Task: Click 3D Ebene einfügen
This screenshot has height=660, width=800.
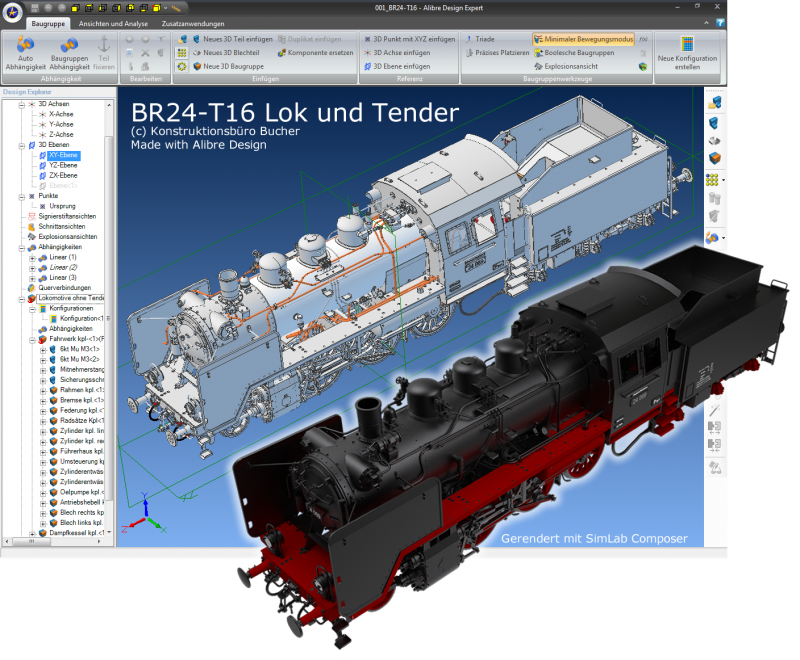Action: coord(397,66)
